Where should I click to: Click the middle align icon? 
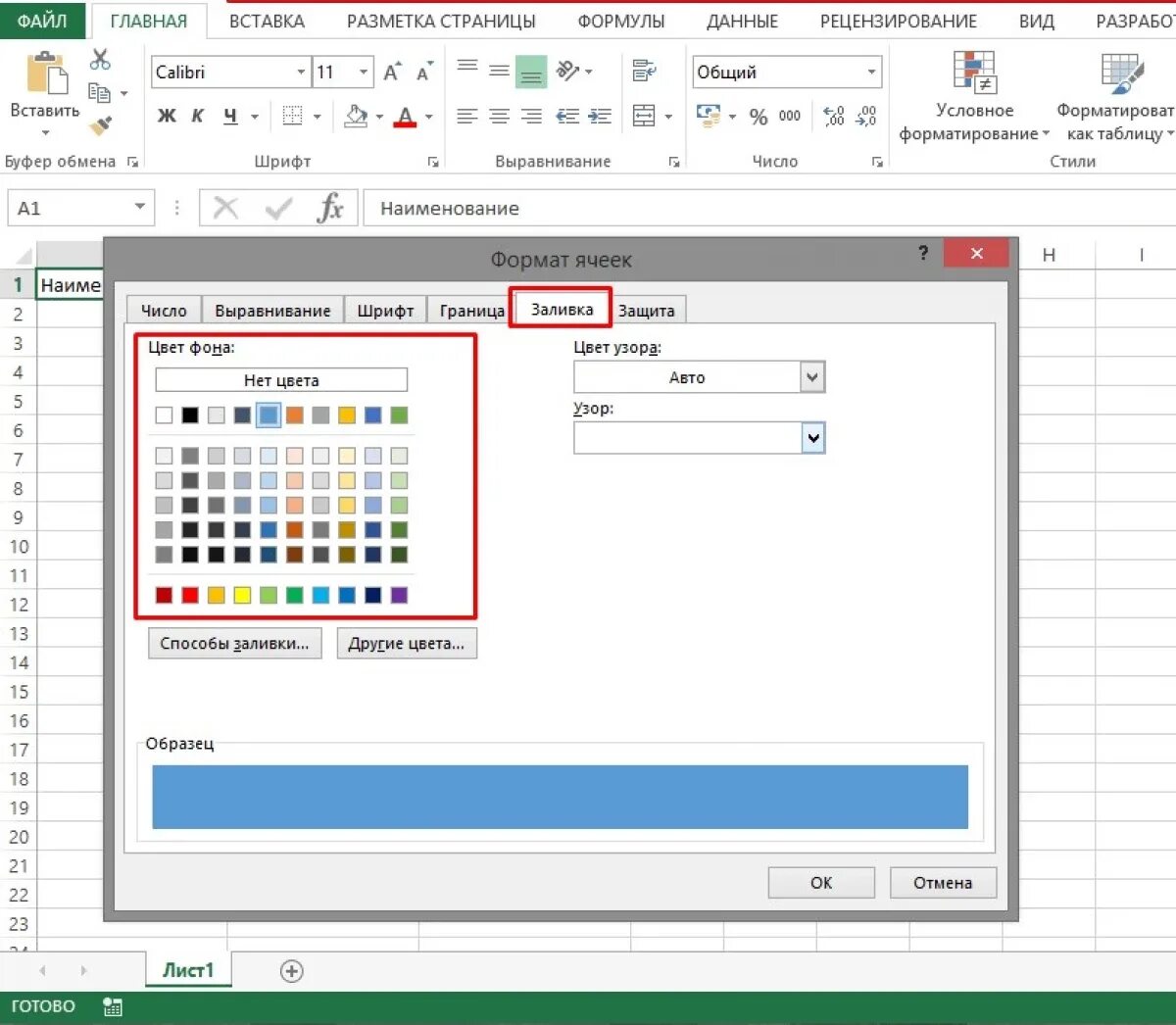tap(499, 71)
